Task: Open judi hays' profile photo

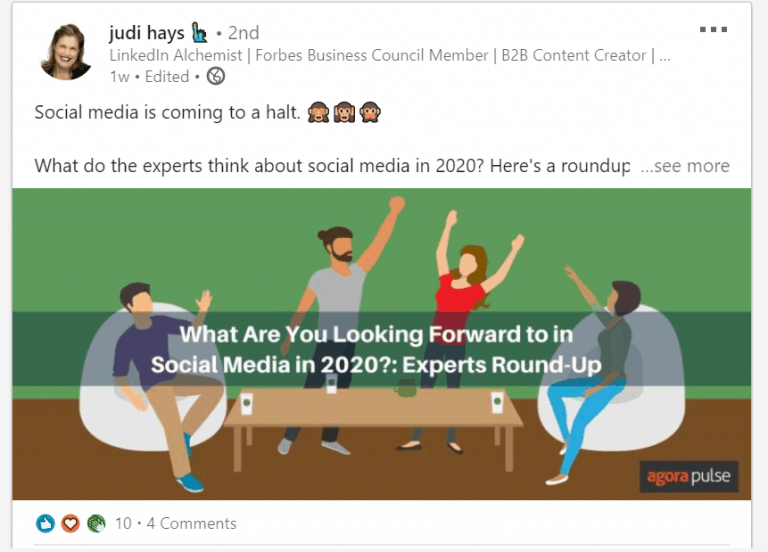Action: (x=66, y=51)
